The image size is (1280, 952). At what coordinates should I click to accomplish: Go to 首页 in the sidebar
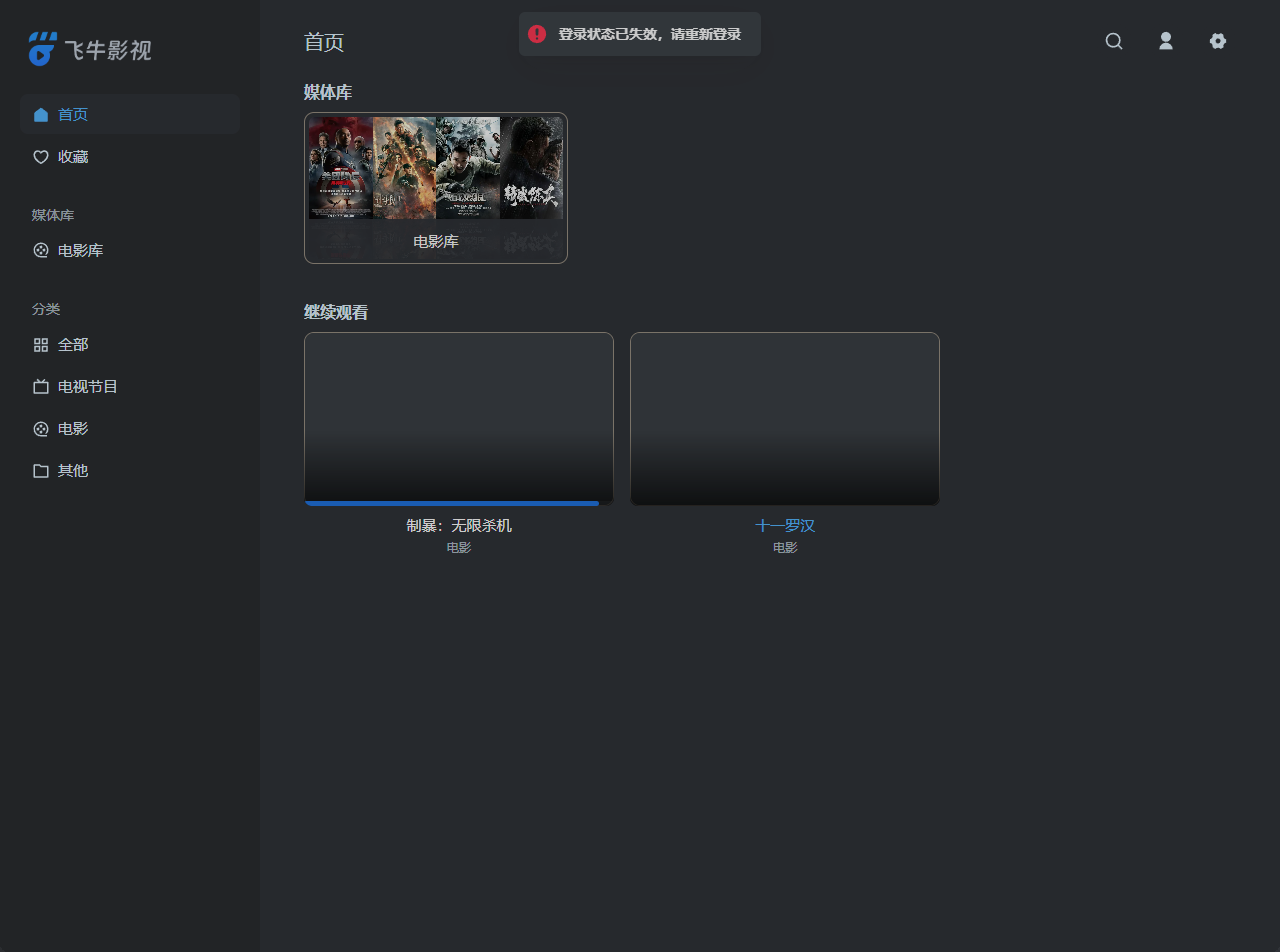click(130, 115)
